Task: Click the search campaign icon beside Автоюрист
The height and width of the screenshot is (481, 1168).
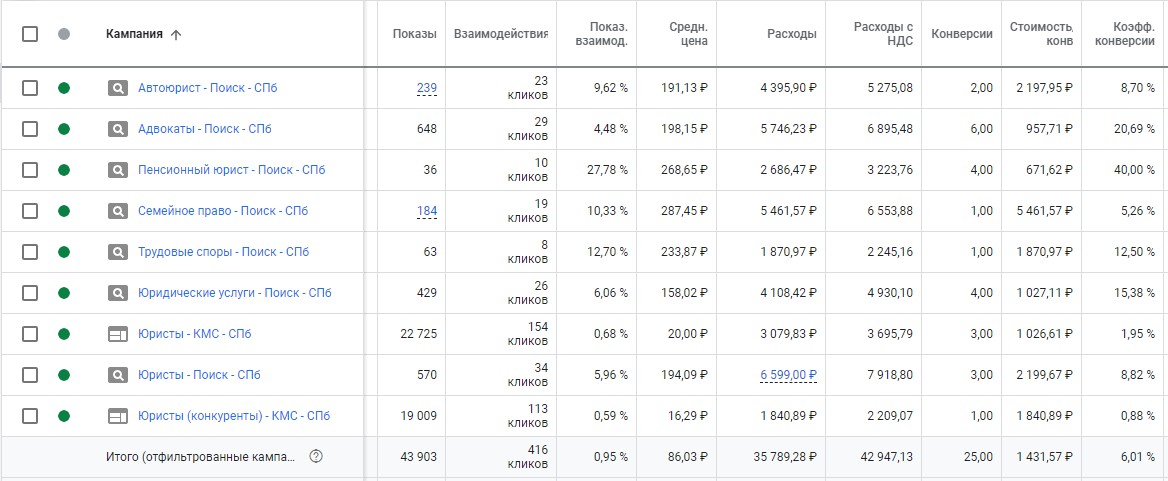Action: 118,88
